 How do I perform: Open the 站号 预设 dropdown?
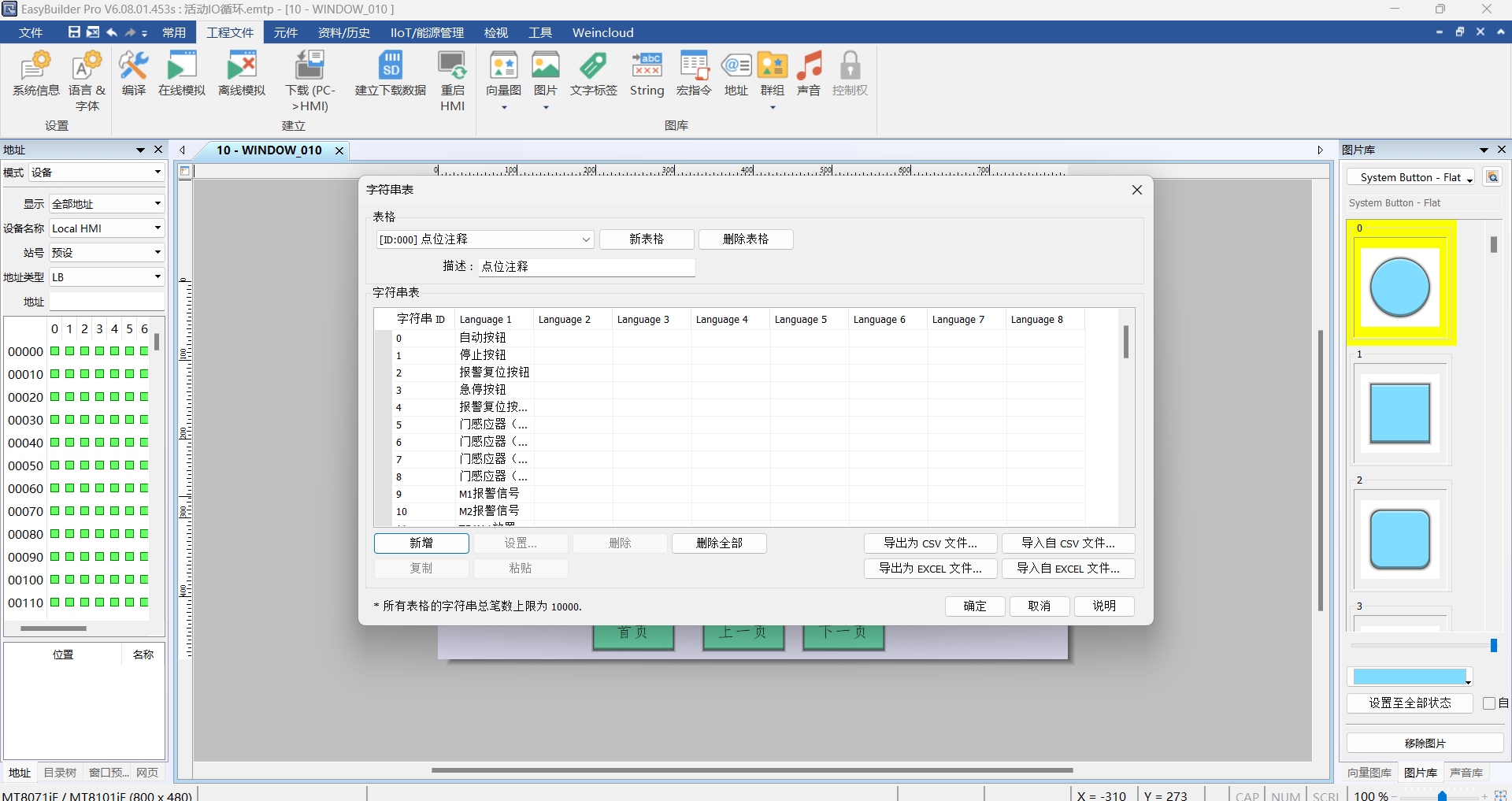click(x=106, y=253)
